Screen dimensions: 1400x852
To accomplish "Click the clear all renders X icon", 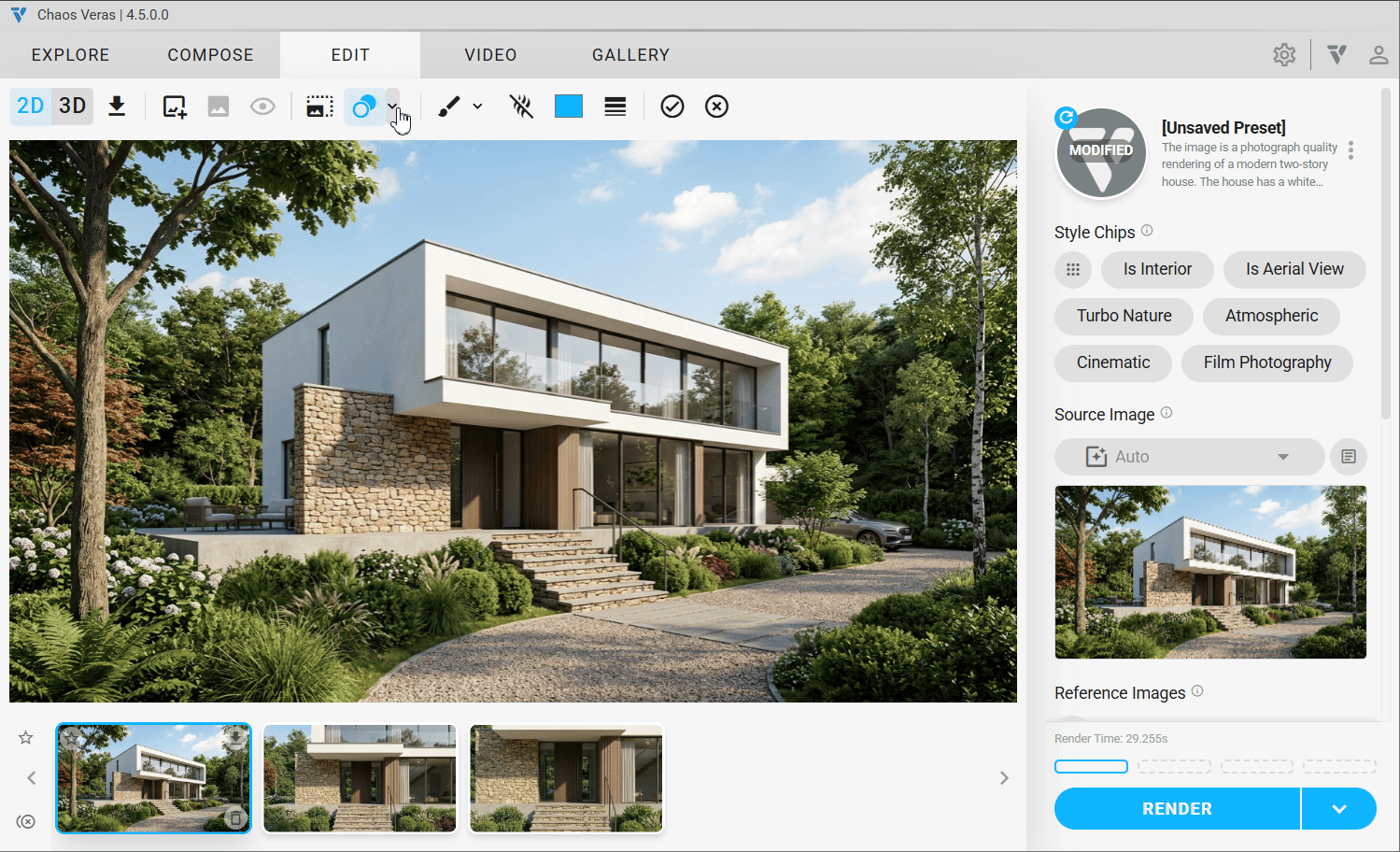I will pos(26,821).
